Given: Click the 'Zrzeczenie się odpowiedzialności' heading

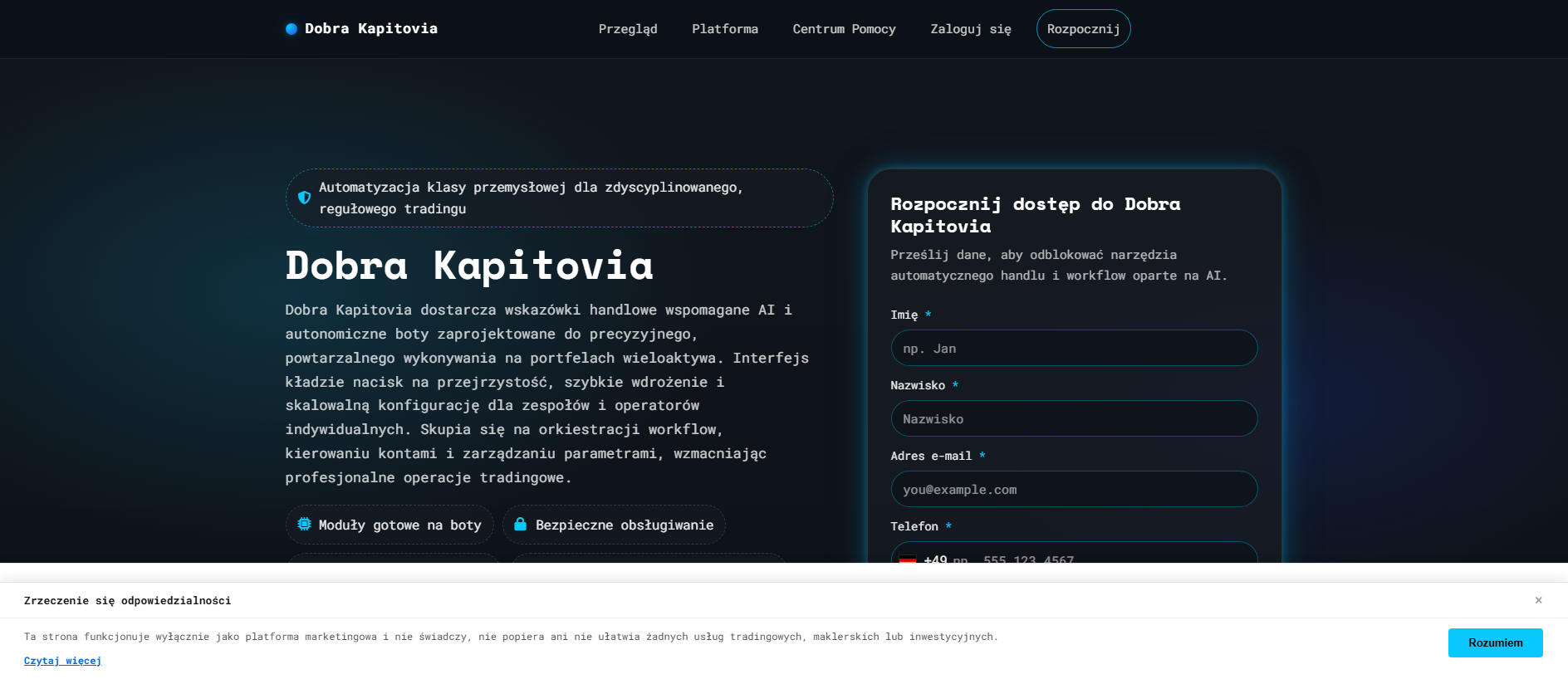Looking at the screenshot, I should coord(128,600).
